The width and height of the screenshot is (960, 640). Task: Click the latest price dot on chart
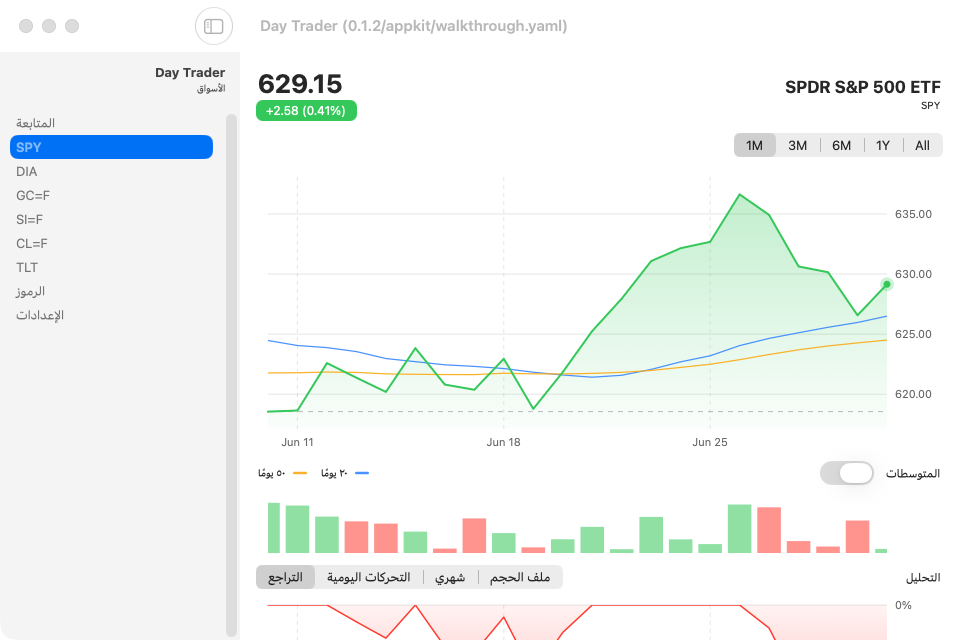coord(887,284)
